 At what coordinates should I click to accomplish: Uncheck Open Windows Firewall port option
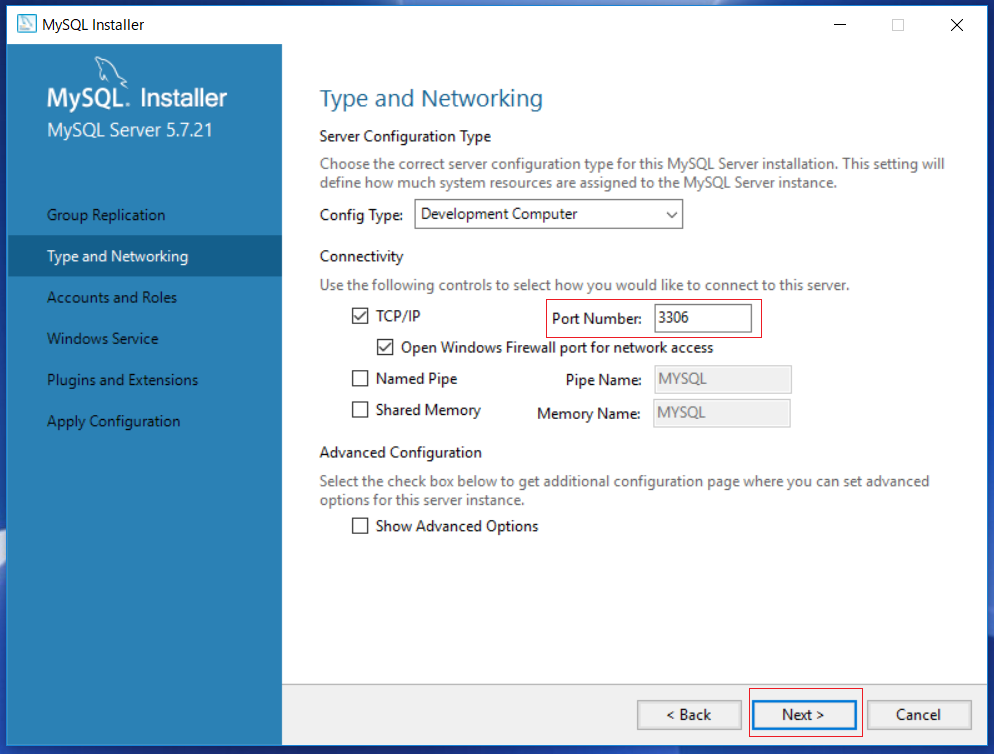pyautogui.click(x=385, y=348)
